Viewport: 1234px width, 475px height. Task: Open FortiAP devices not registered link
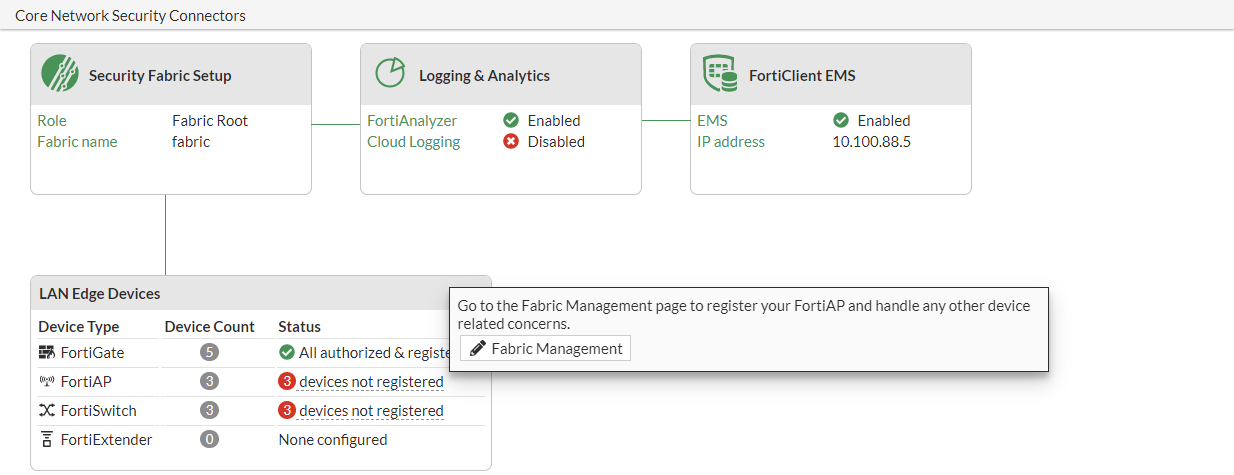(371, 381)
